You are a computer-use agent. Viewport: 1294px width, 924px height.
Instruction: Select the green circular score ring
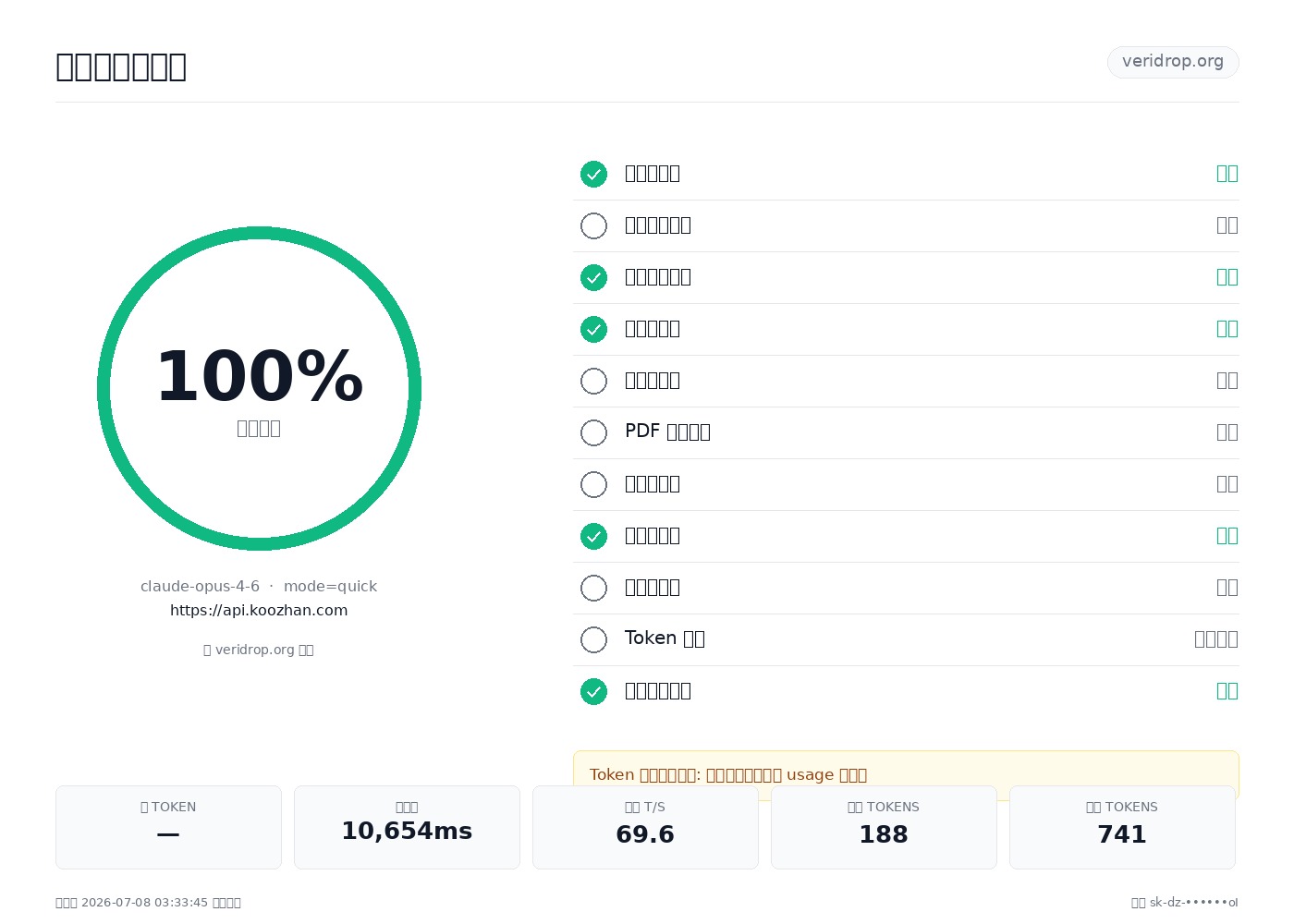(x=259, y=388)
